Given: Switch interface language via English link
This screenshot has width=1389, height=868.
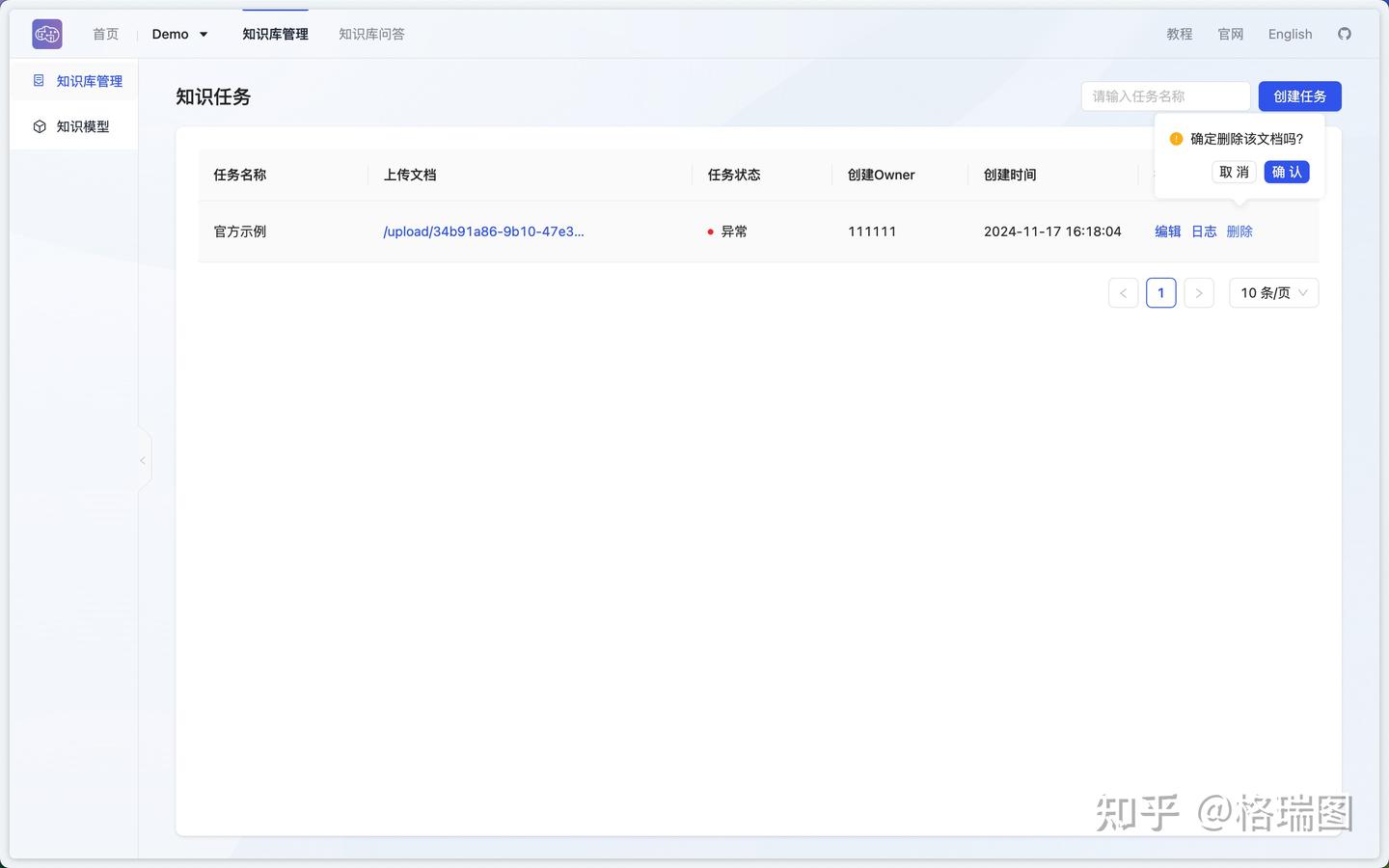Looking at the screenshot, I should tap(1290, 34).
